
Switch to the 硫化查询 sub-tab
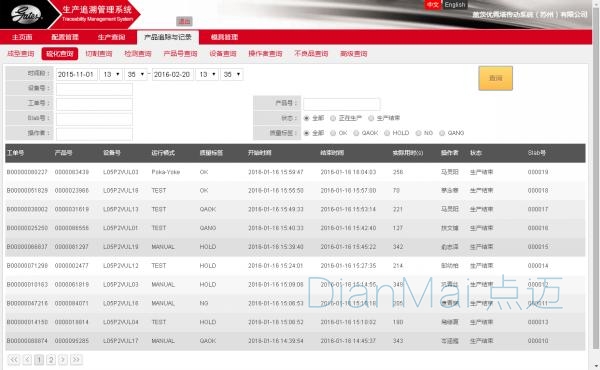[60, 54]
